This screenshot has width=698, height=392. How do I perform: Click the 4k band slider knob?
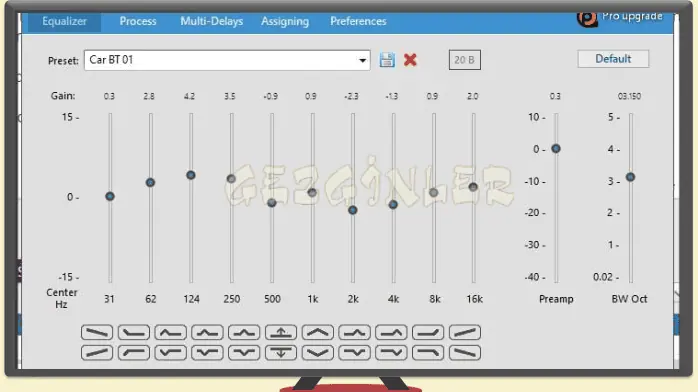coord(393,205)
